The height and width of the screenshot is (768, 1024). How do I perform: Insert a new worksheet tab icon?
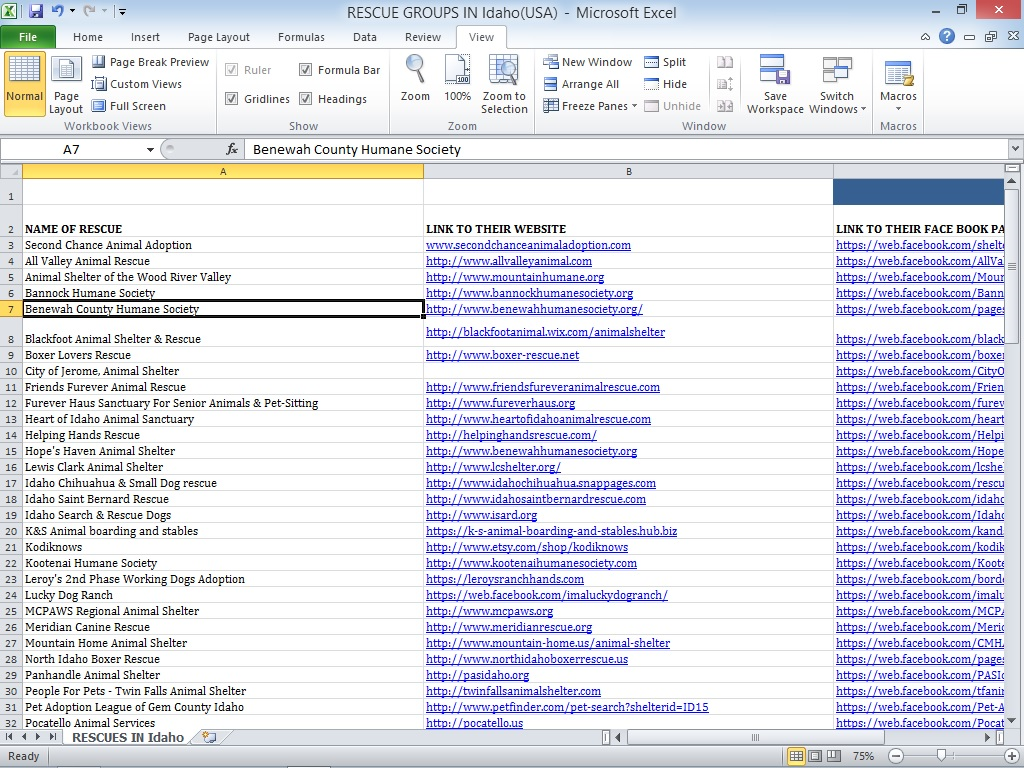tap(209, 737)
